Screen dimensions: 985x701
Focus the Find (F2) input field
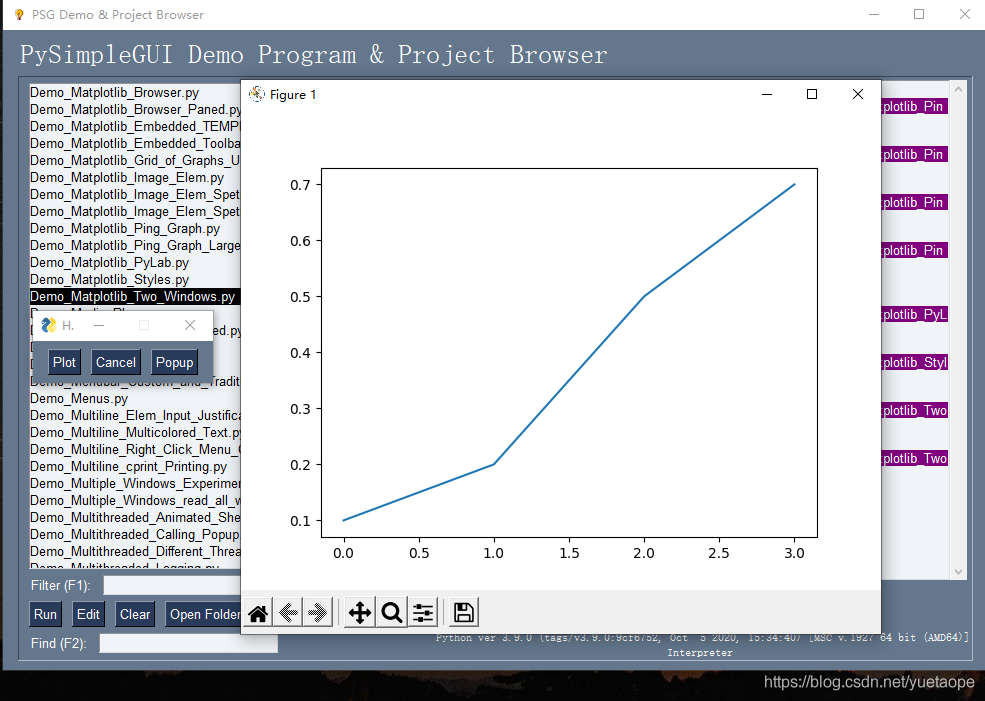[x=188, y=643]
